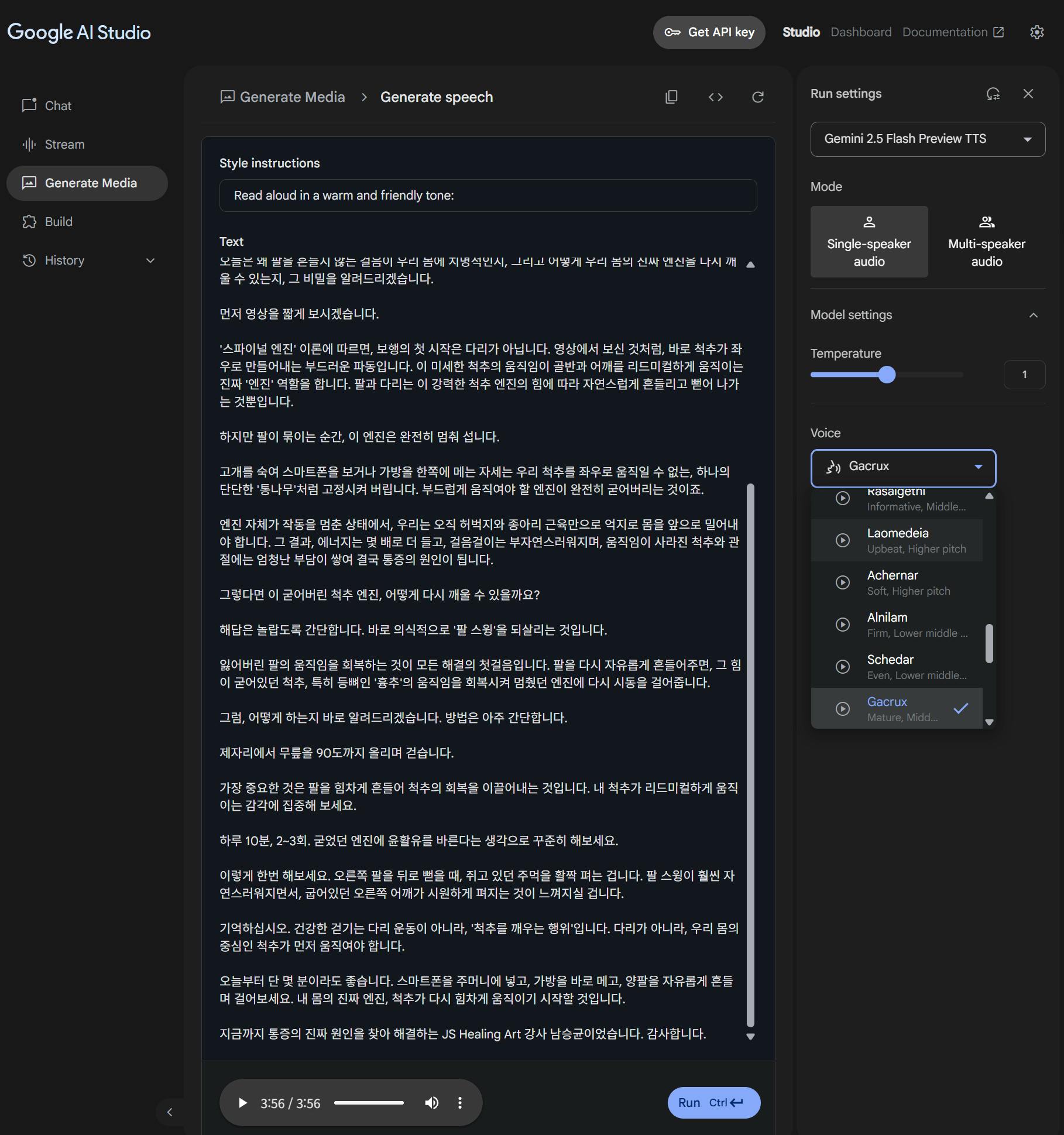Click the copy prompt icon
Viewport: 1064px width, 1135px height.
click(x=671, y=97)
